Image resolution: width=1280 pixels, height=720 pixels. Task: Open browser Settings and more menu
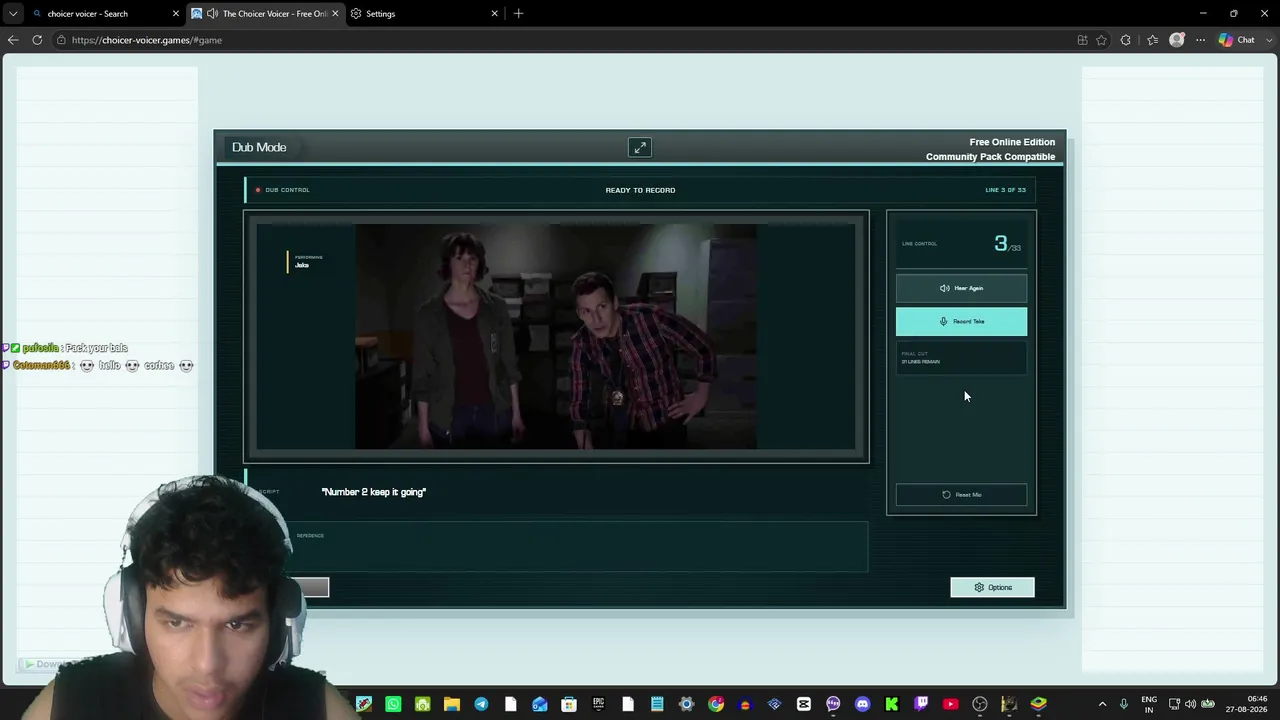(x=1200, y=40)
